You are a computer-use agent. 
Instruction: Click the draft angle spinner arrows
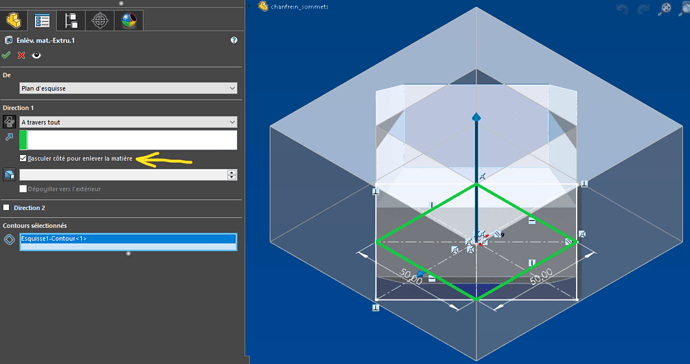[x=232, y=175]
